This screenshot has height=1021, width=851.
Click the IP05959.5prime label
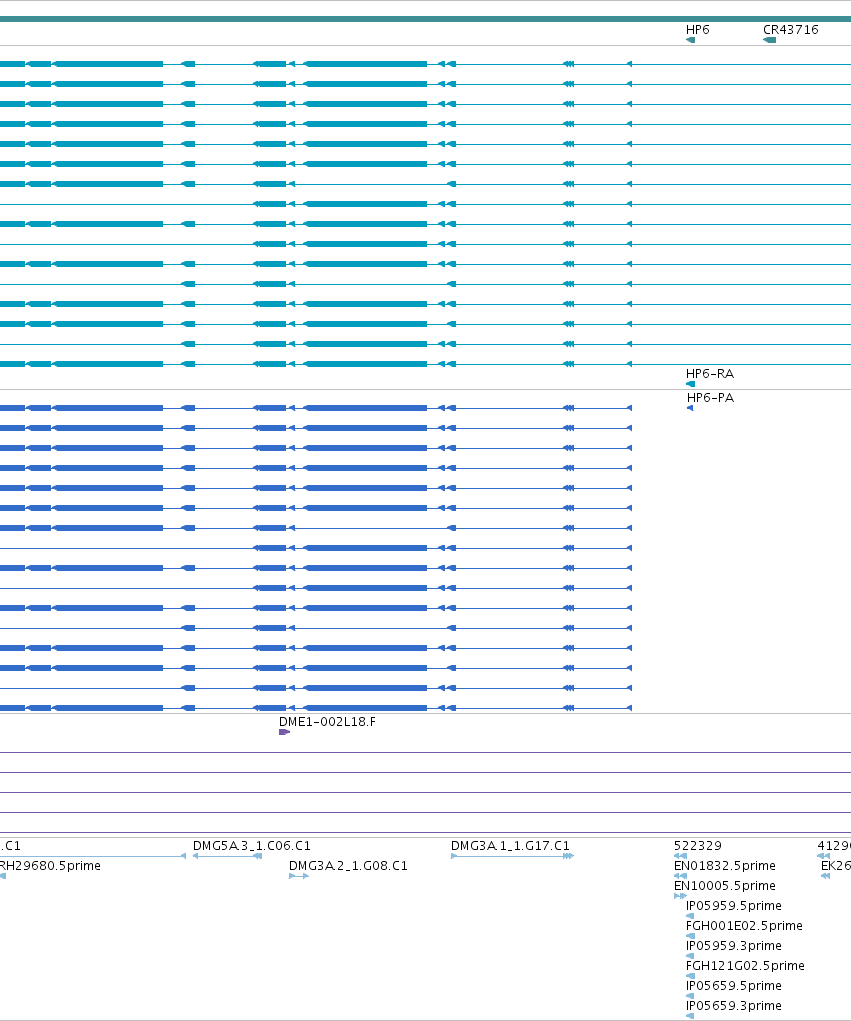tap(734, 906)
